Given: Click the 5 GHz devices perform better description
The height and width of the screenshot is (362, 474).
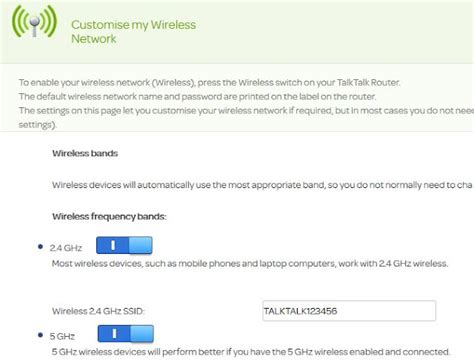Looking at the screenshot, I should (251, 352).
